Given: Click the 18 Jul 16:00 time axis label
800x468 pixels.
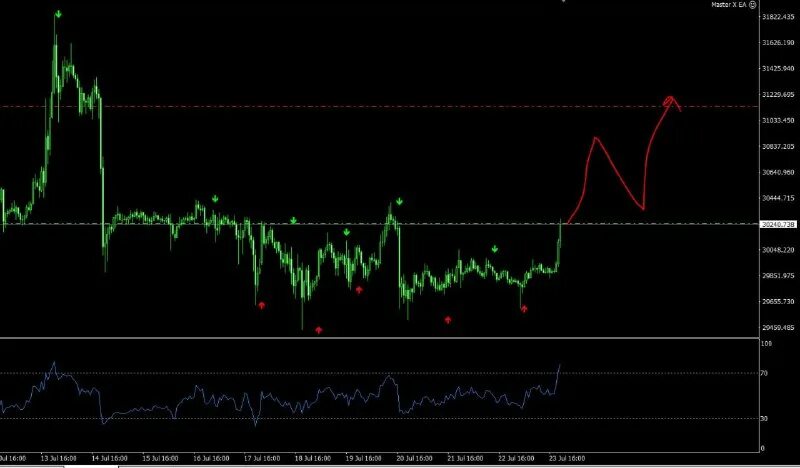Looking at the screenshot, I should pos(313,458).
